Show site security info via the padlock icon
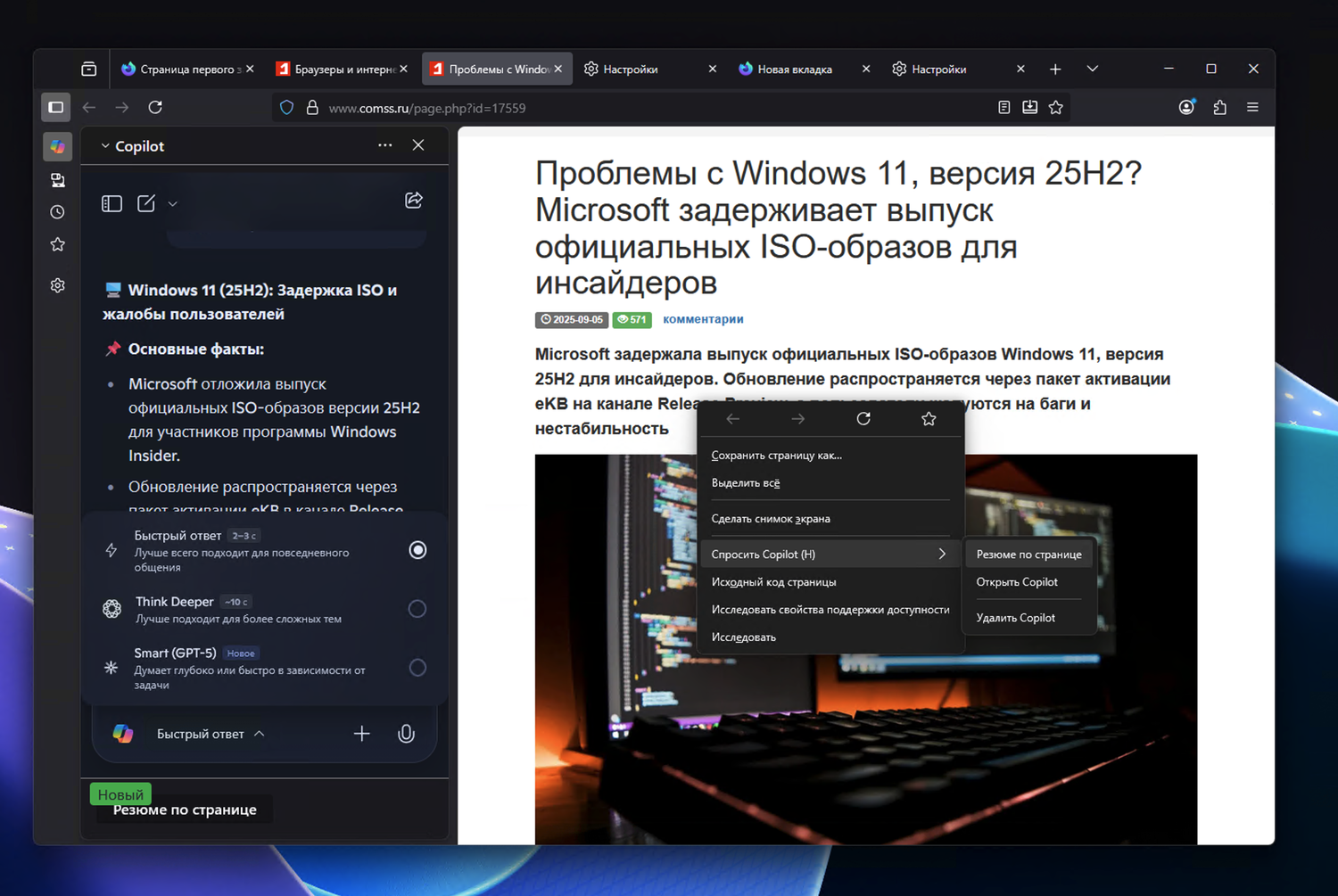The height and width of the screenshot is (896, 1338). pos(312,108)
